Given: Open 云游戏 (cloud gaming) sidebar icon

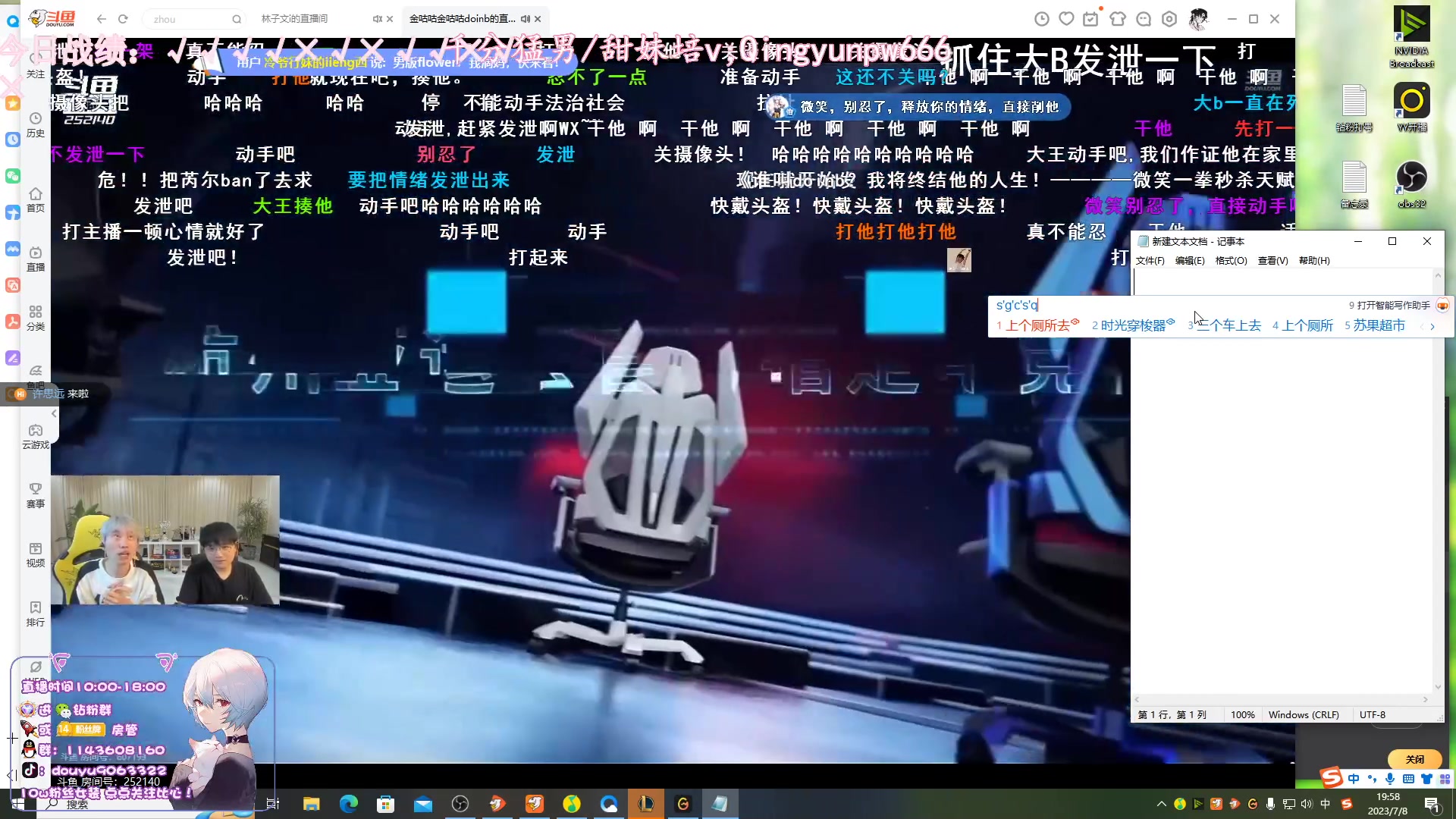Looking at the screenshot, I should coord(35,436).
